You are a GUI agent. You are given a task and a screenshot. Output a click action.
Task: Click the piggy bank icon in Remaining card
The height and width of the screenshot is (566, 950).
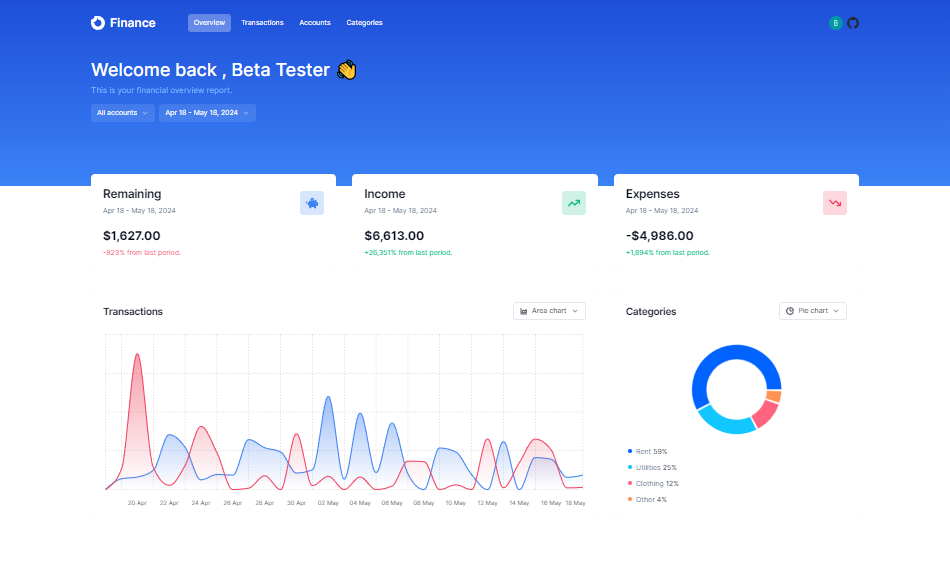[312, 203]
